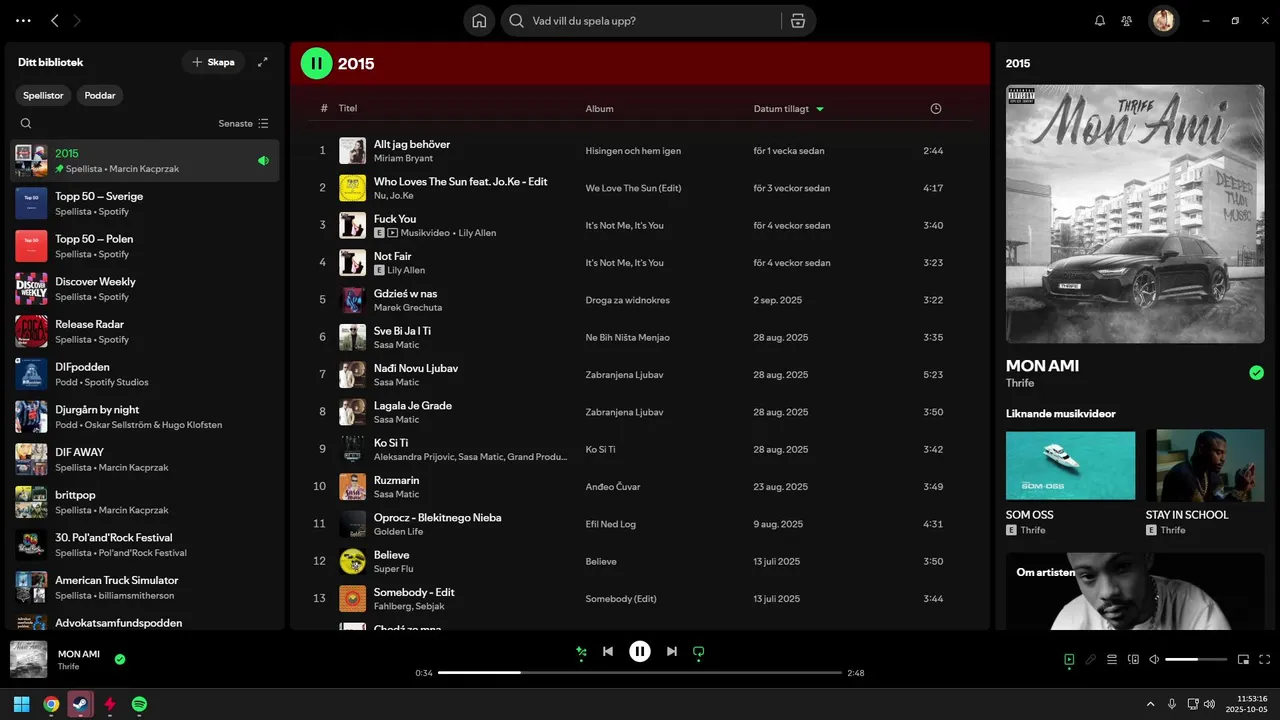
Task: Show hidden system tray icons chevron
Action: pyautogui.click(x=1150, y=704)
